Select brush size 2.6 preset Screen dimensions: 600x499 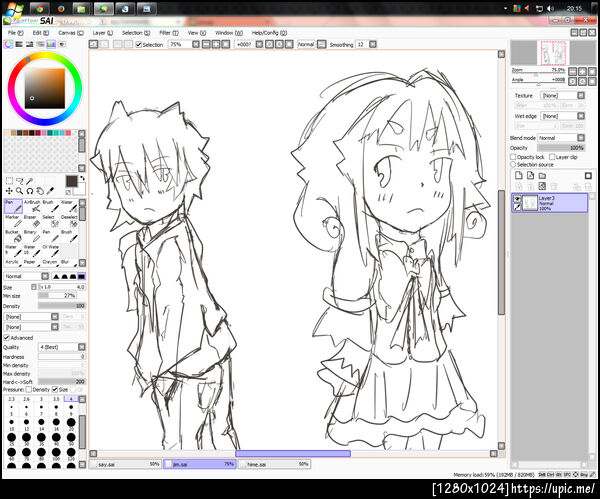pyautogui.click(x=26, y=403)
